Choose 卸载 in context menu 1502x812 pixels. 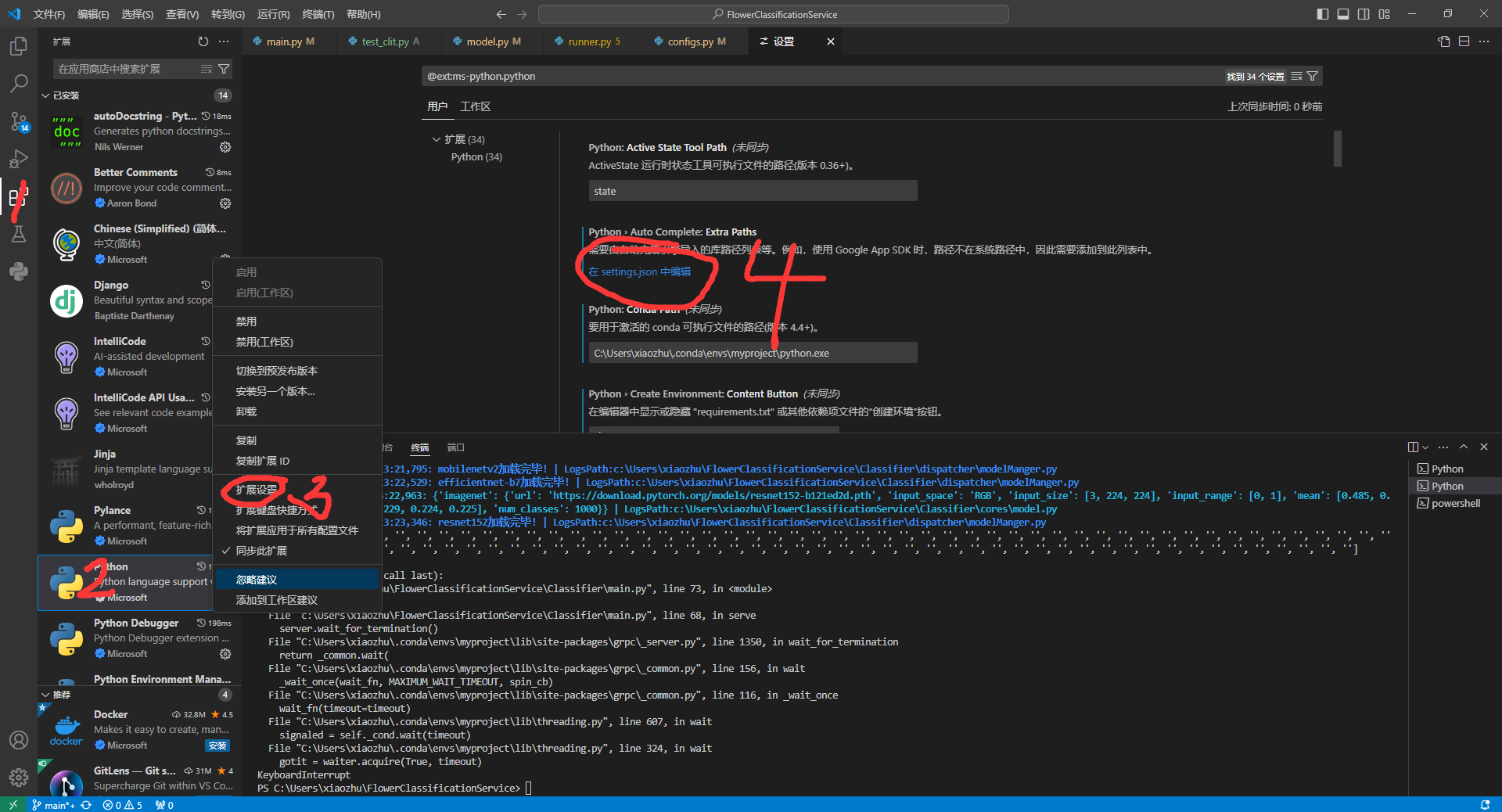(x=297, y=411)
